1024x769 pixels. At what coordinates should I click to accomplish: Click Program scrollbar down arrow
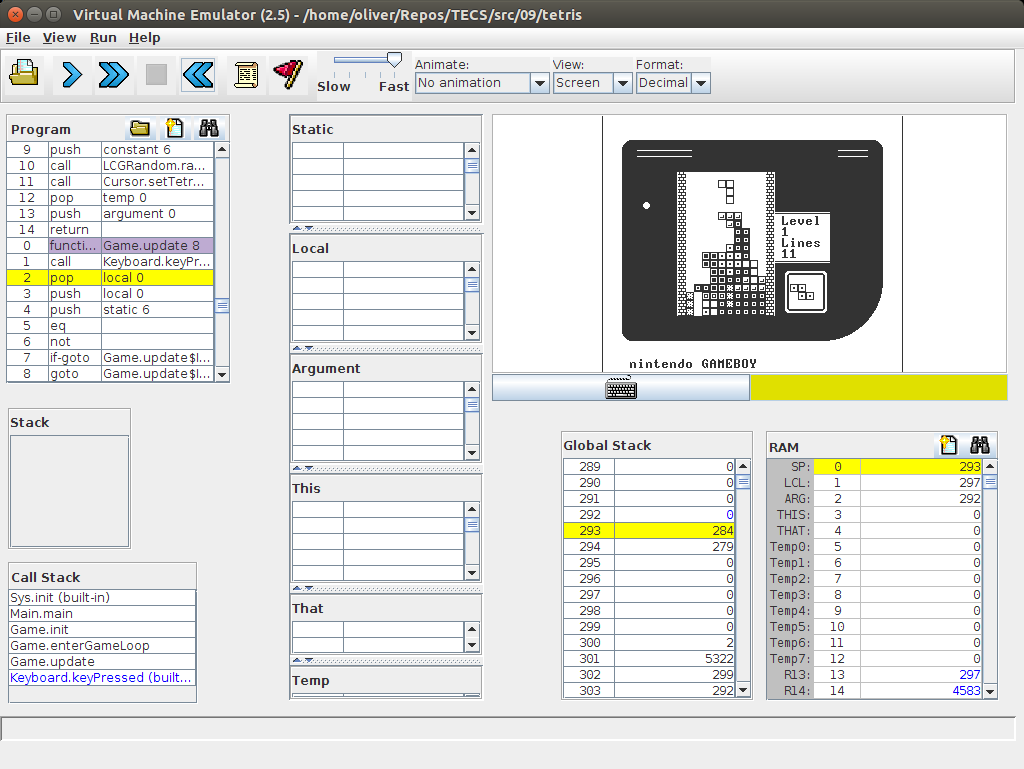[222, 374]
